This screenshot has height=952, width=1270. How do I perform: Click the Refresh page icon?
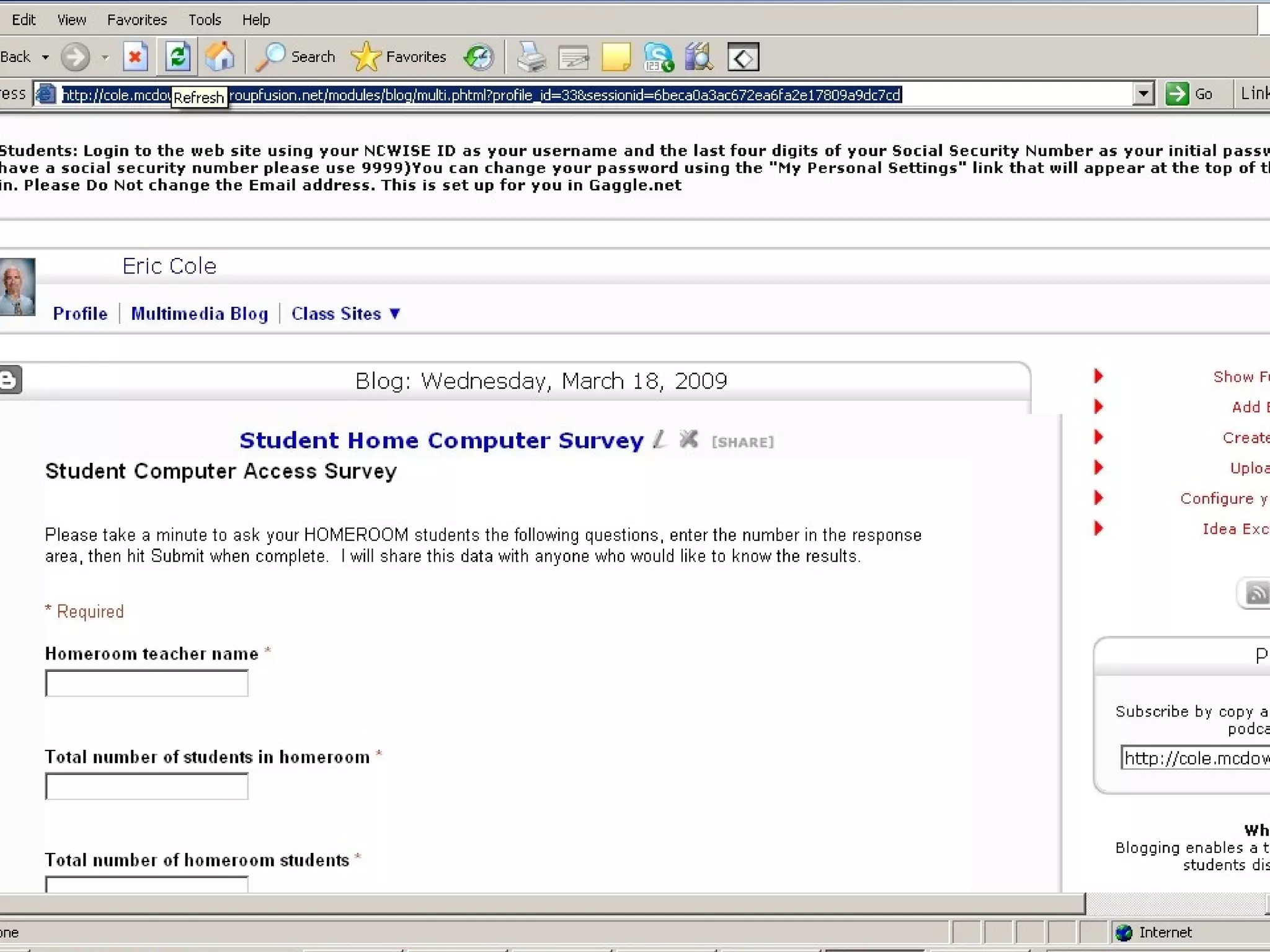click(x=177, y=57)
